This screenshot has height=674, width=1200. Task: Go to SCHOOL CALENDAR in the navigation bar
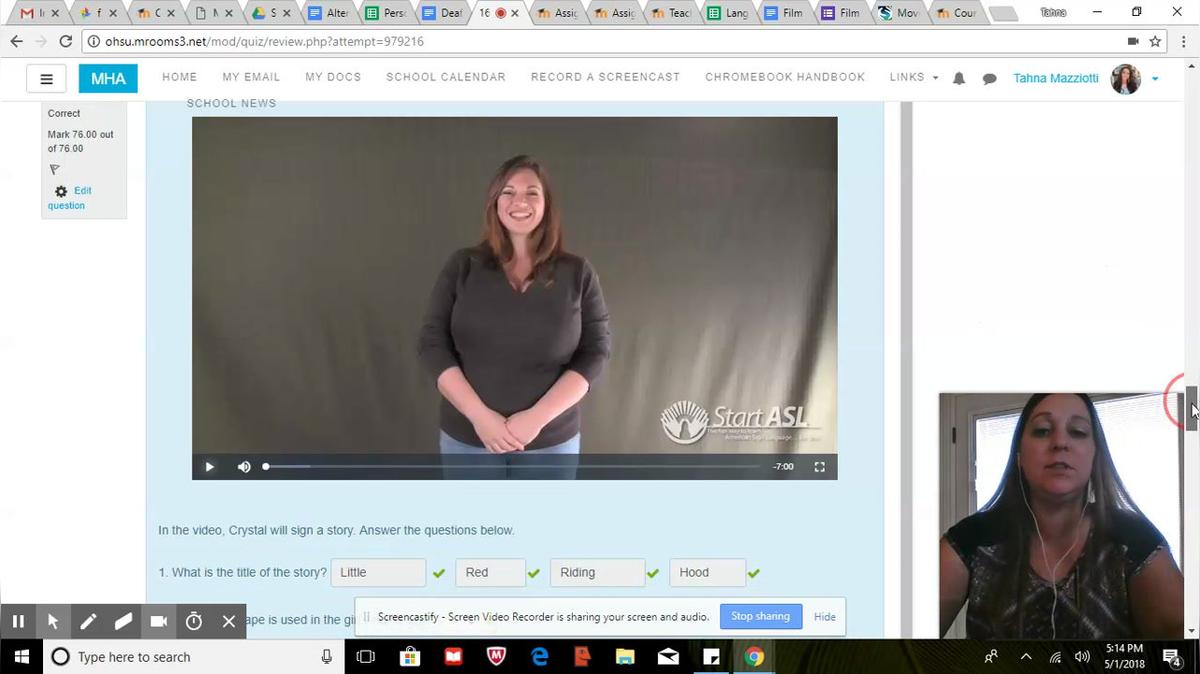pos(446,77)
